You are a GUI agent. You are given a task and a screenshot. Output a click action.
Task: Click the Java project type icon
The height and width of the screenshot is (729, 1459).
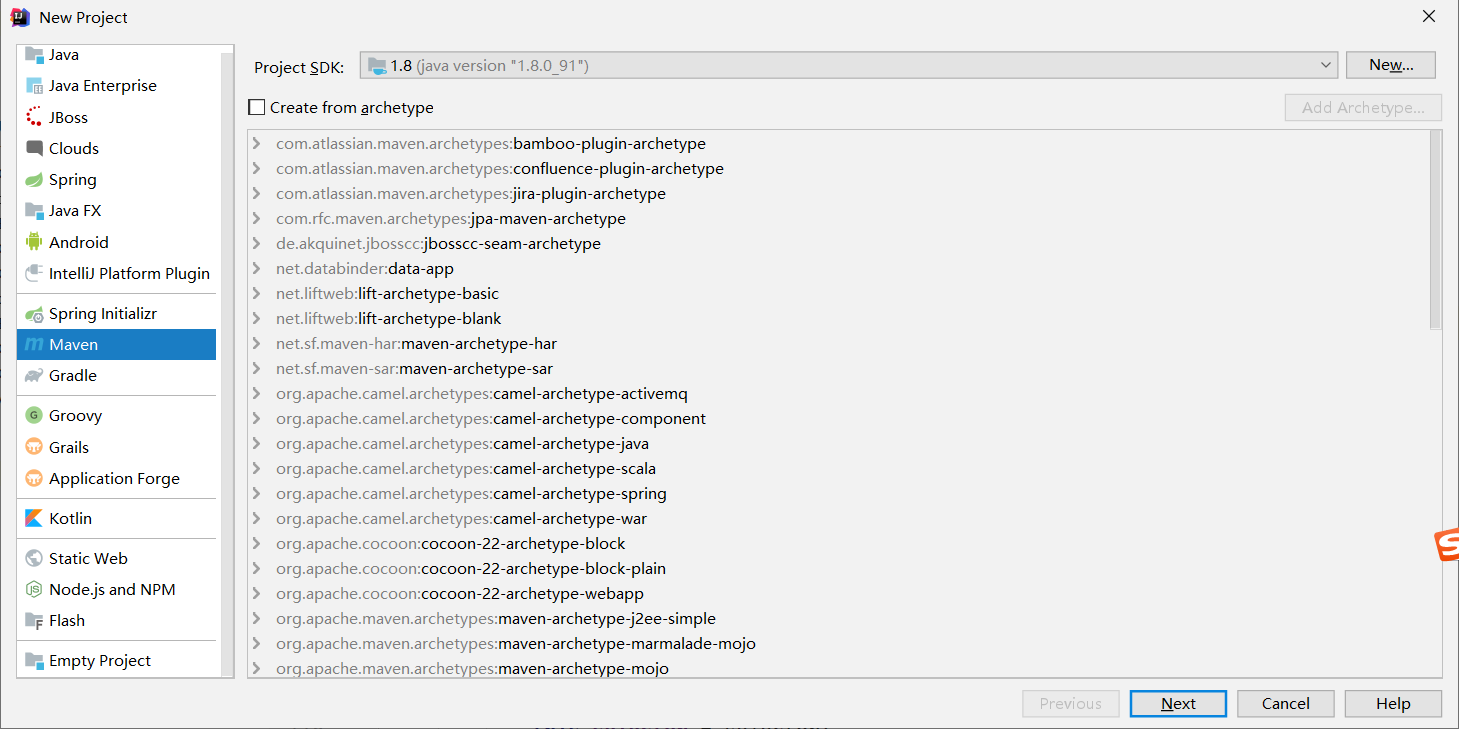point(35,55)
